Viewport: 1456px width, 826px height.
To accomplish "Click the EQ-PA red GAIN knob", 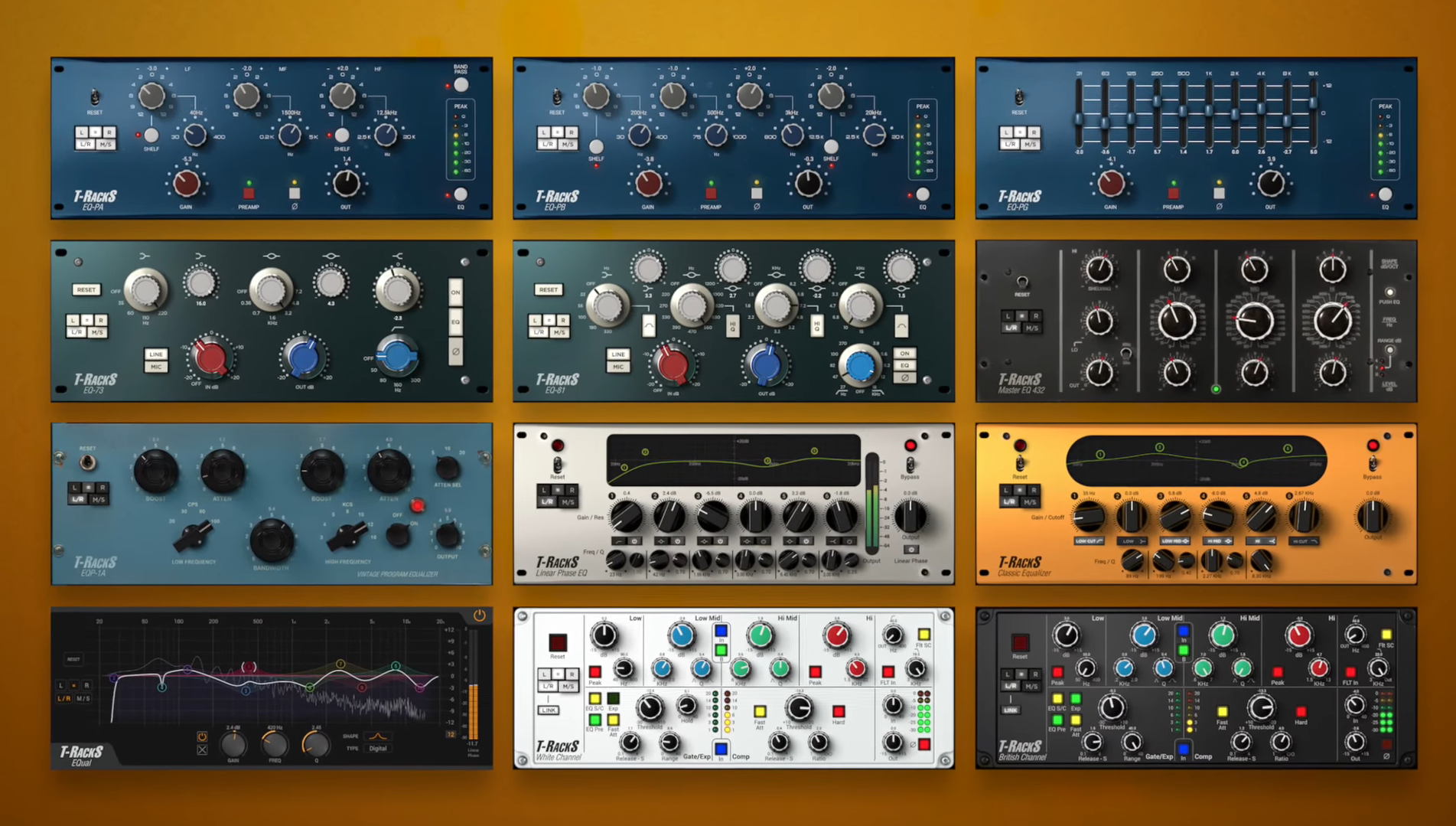I will pos(187,184).
